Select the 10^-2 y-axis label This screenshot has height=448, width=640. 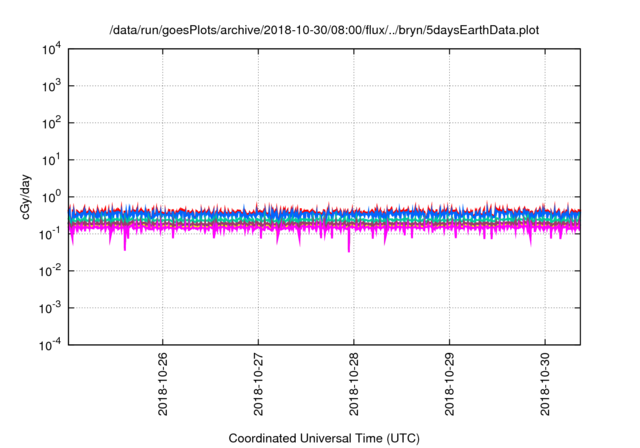coord(51,271)
